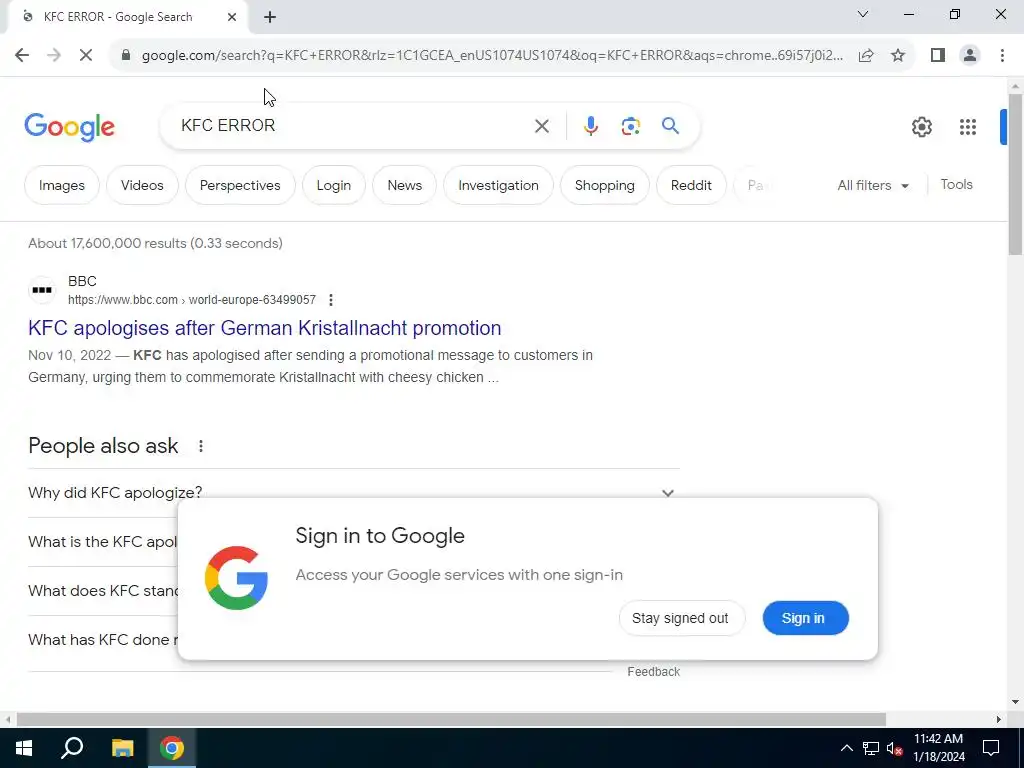1024x768 pixels.
Task: Open File Explorer from the taskbar
Action: click(x=122, y=748)
